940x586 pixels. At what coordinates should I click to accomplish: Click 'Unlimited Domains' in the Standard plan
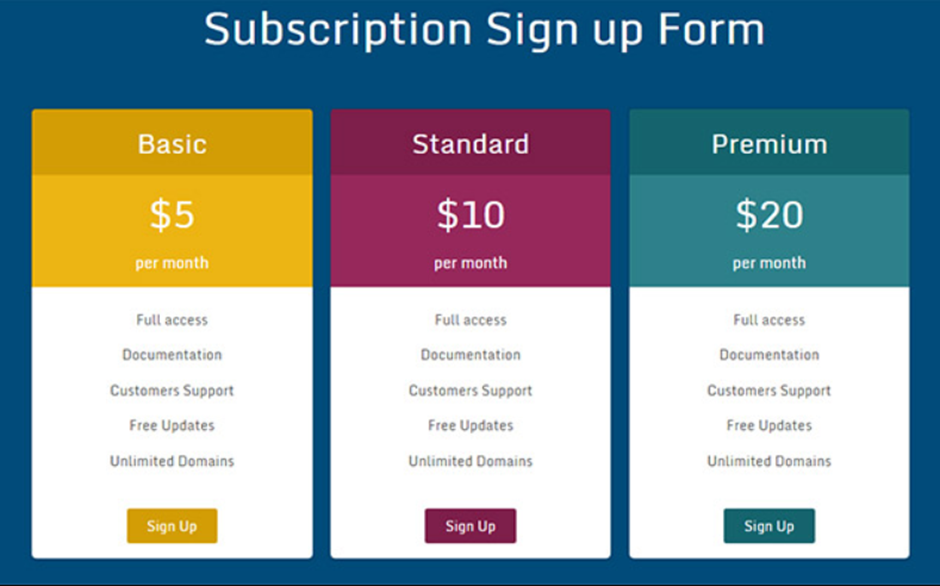tap(470, 461)
